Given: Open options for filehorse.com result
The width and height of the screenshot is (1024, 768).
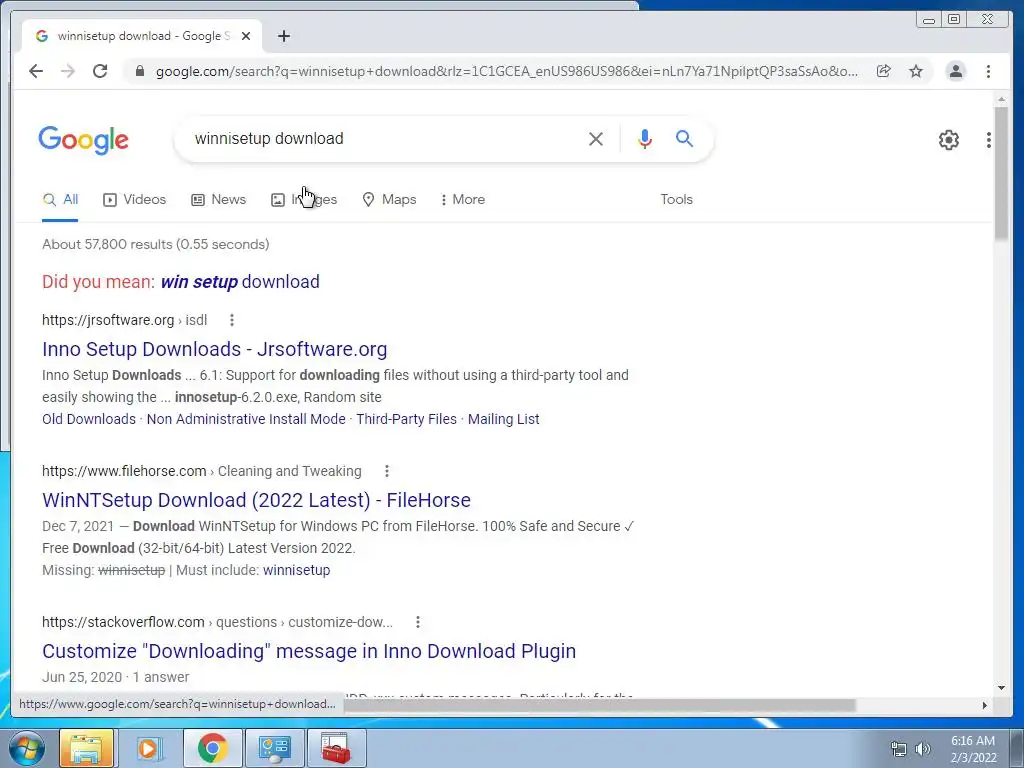Looking at the screenshot, I should 387,471.
